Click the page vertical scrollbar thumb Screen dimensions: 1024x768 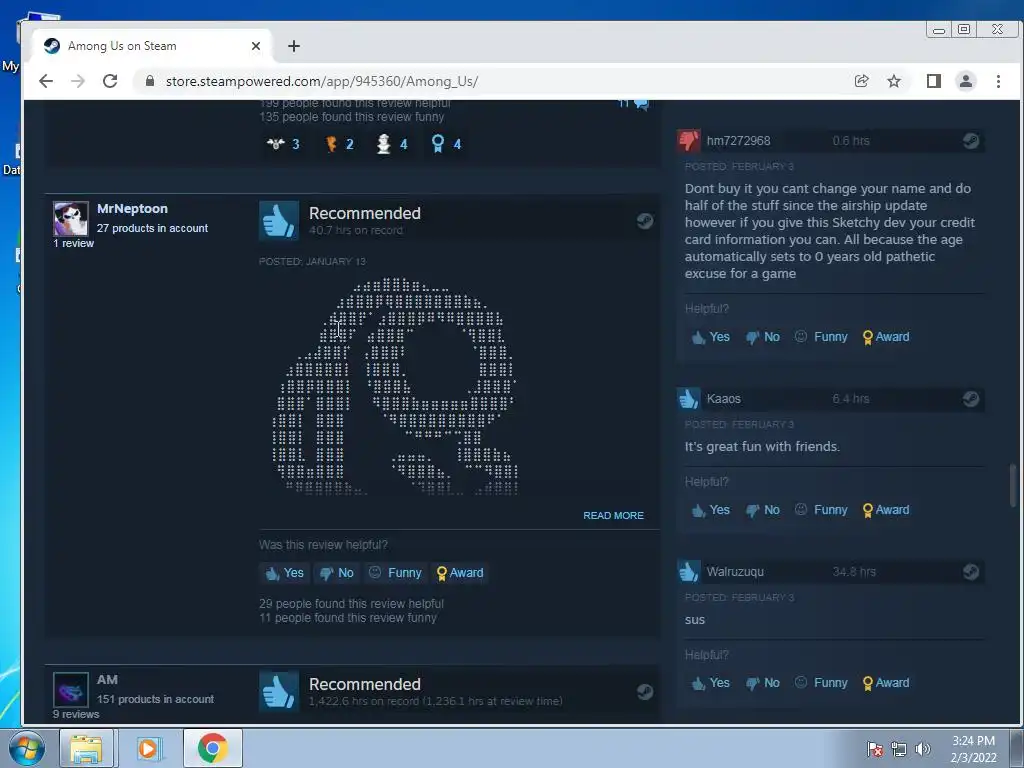[x=1013, y=485]
